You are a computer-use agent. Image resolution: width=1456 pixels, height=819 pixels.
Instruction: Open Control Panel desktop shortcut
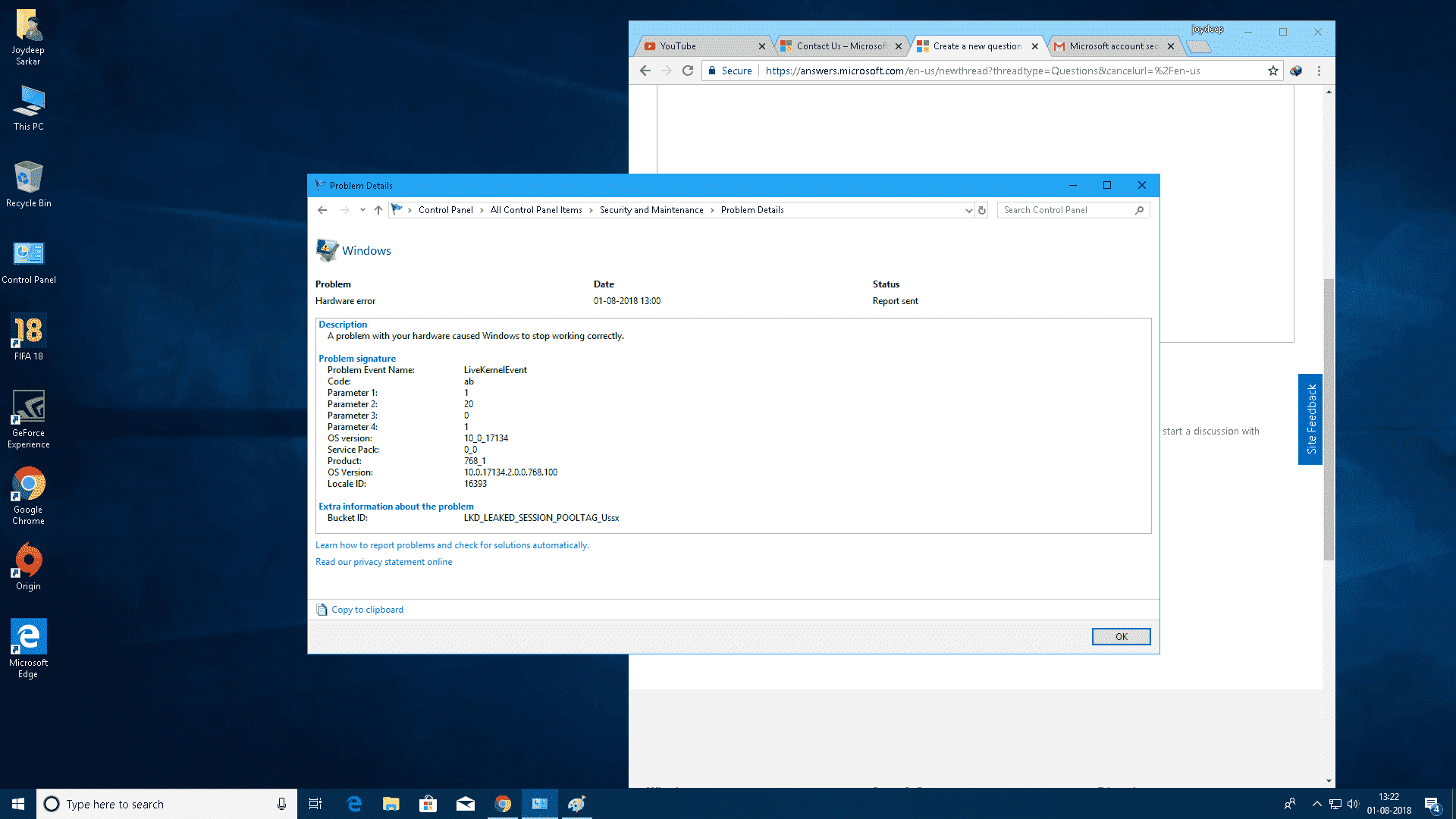(29, 262)
